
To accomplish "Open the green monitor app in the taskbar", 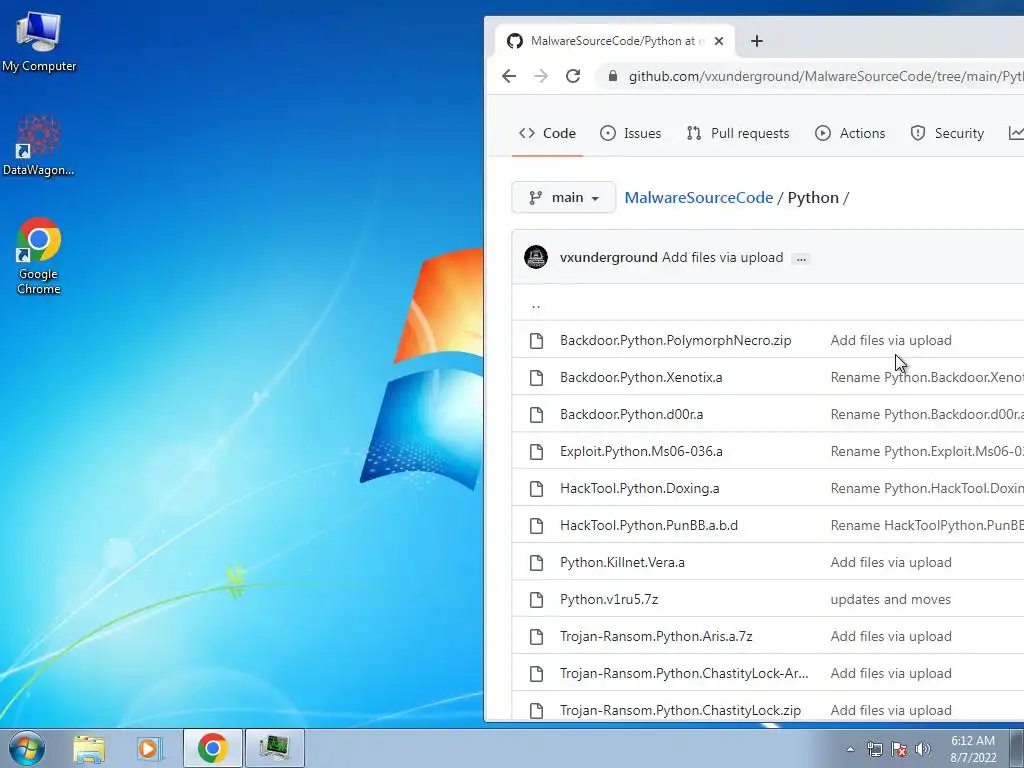I will pyautogui.click(x=274, y=748).
